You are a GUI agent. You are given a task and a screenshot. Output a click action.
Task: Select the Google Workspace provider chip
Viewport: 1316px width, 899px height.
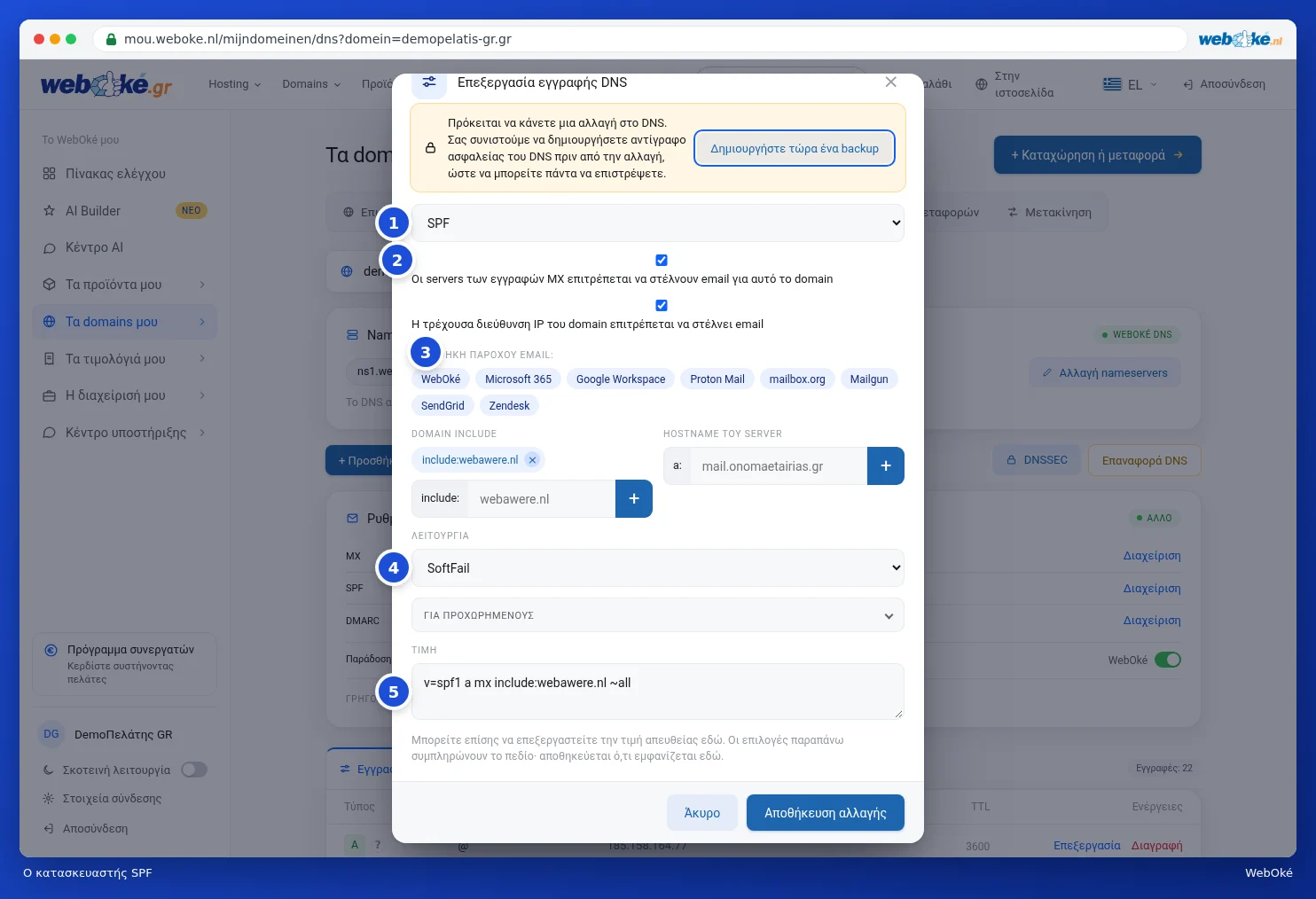click(621, 379)
